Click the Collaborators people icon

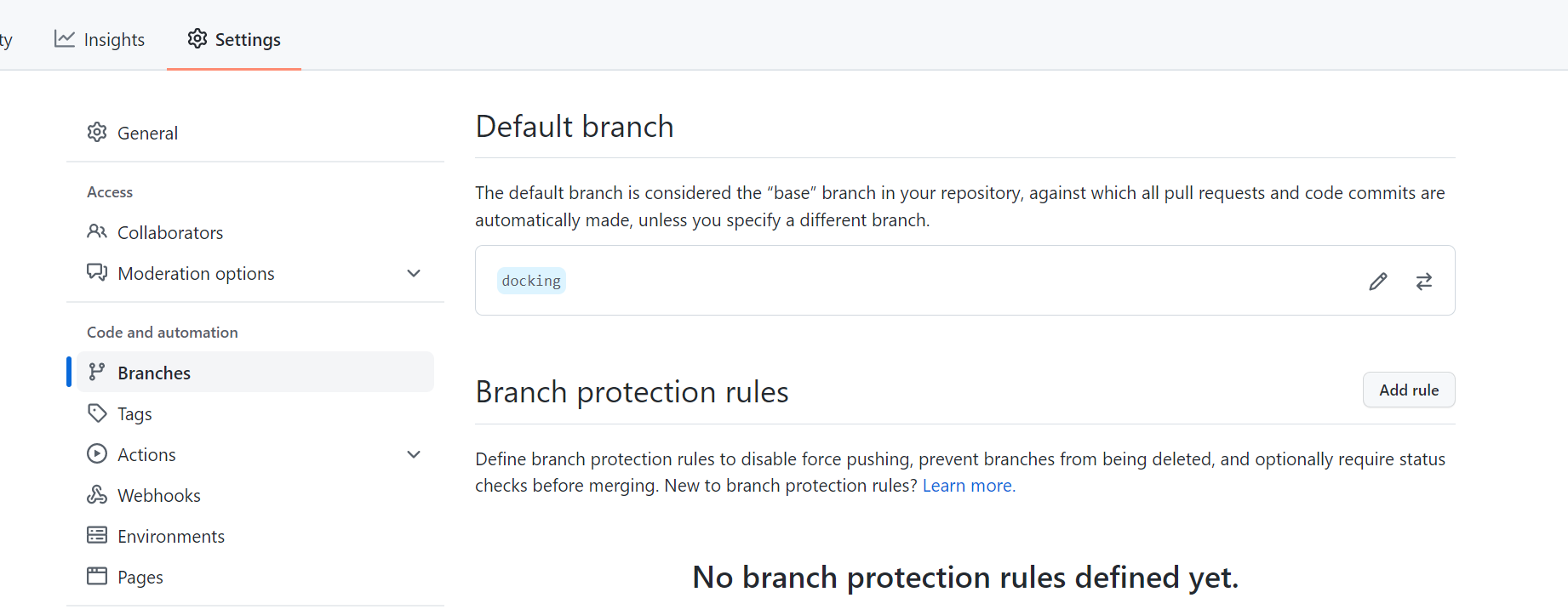[97, 231]
